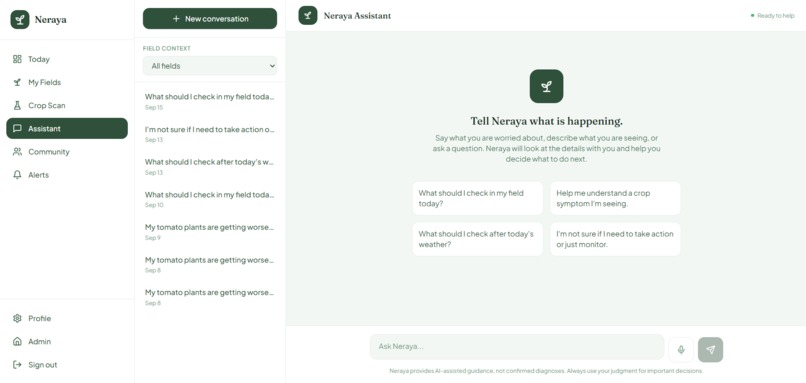The height and width of the screenshot is (383, 806).
Task: Click the Sign out arrow icon
Action: click(x=17, y=364)
